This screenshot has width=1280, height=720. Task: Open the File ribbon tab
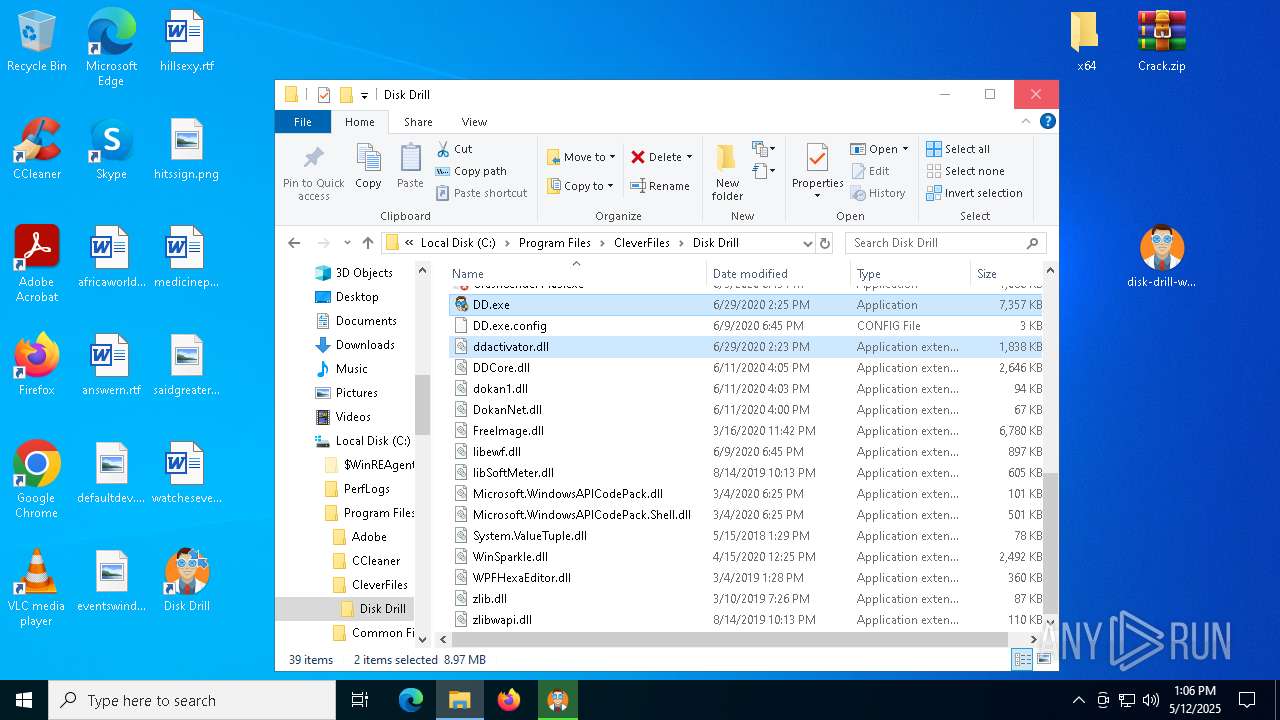303,122
